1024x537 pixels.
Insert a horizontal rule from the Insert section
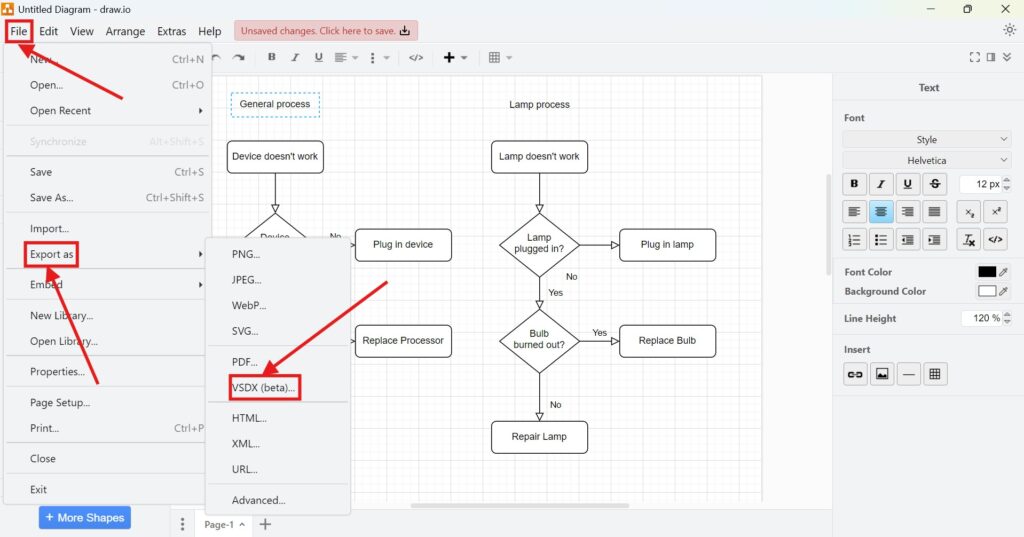click(908, 374)
